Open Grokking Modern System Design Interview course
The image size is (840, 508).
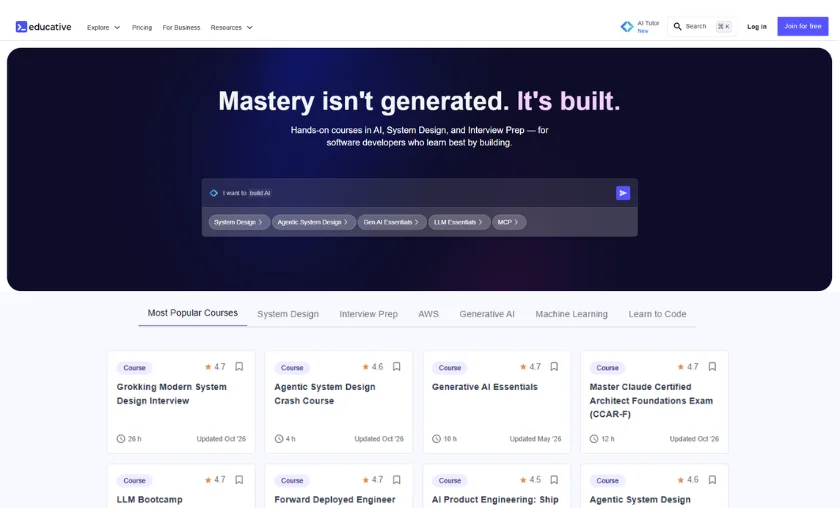coord(171,394)
